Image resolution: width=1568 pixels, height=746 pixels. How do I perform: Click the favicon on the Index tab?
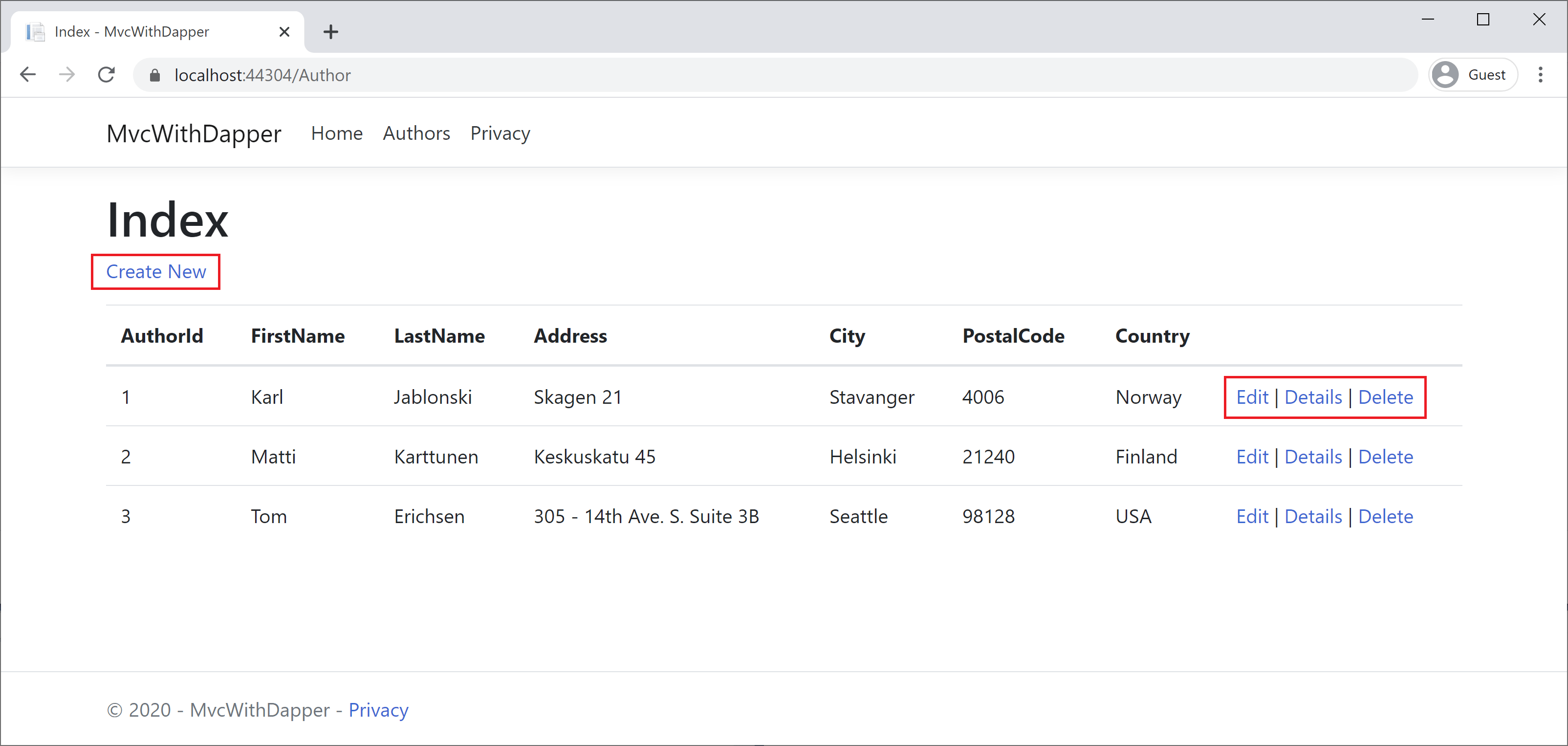[35, 31]
